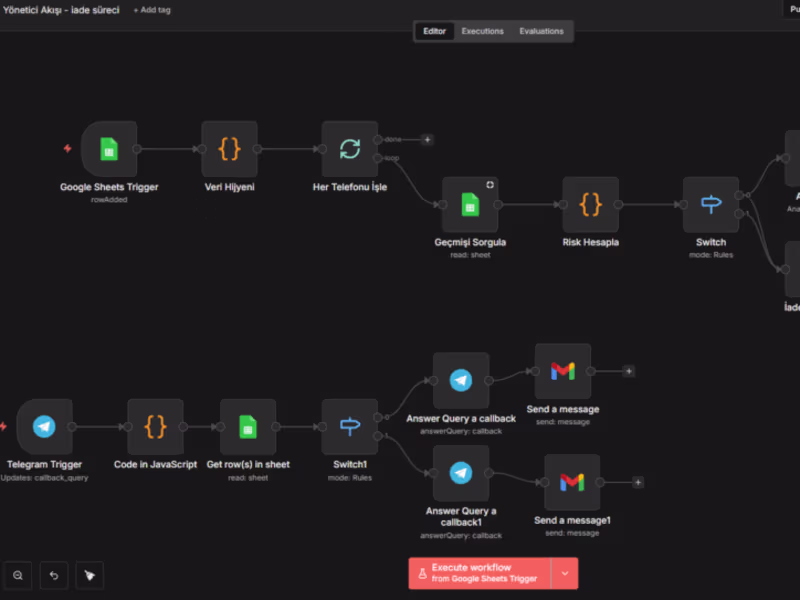
Task: Click the zoom out control
Action: (18, 575)
